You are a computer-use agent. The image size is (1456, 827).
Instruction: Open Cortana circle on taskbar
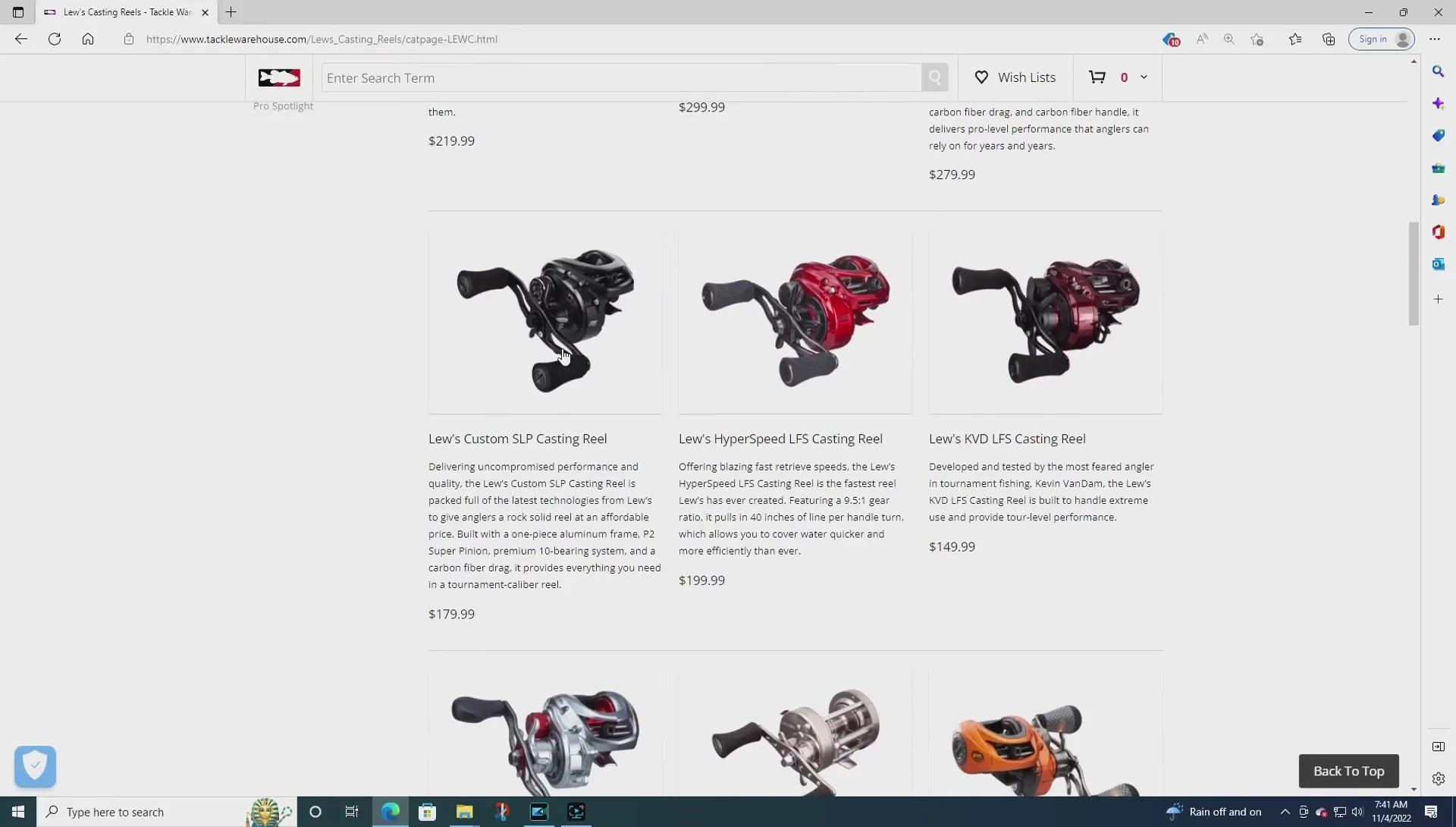pos(315,812)
